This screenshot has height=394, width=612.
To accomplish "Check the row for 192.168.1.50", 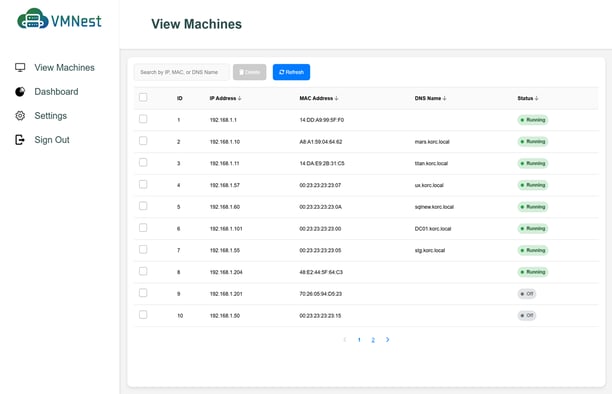I will click(x=143, y=314).
